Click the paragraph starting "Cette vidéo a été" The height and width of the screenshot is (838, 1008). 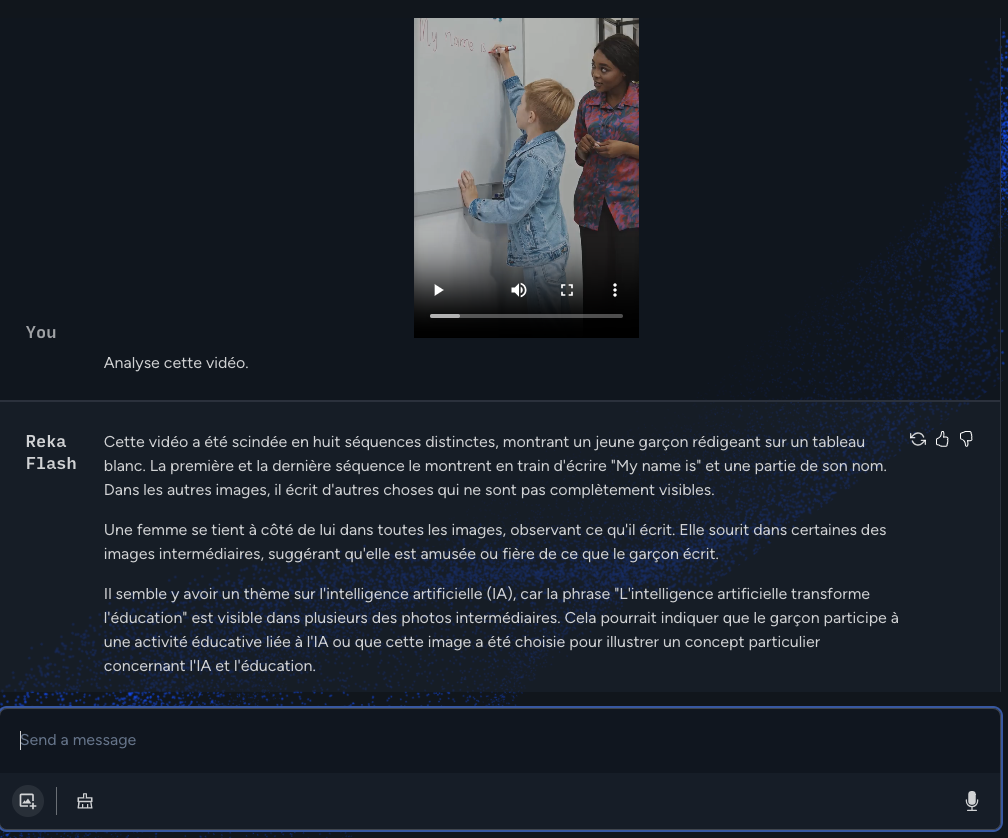click(495, 466)
